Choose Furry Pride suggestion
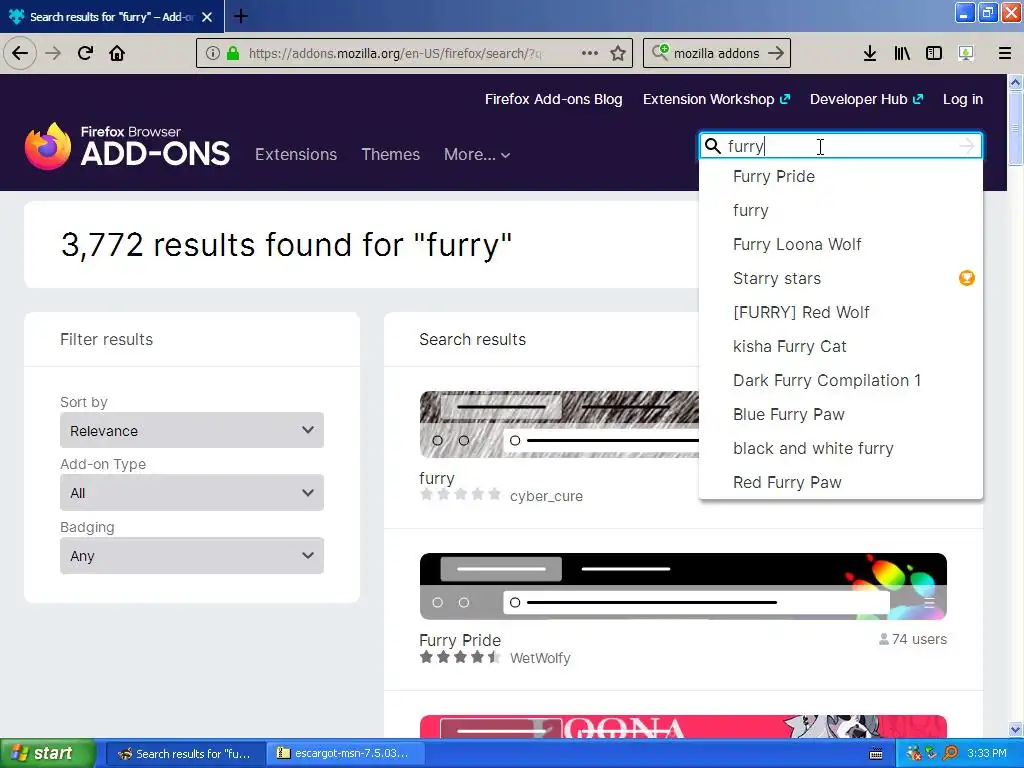Screen dimensions: 1024x768 [x=840, y=176]
